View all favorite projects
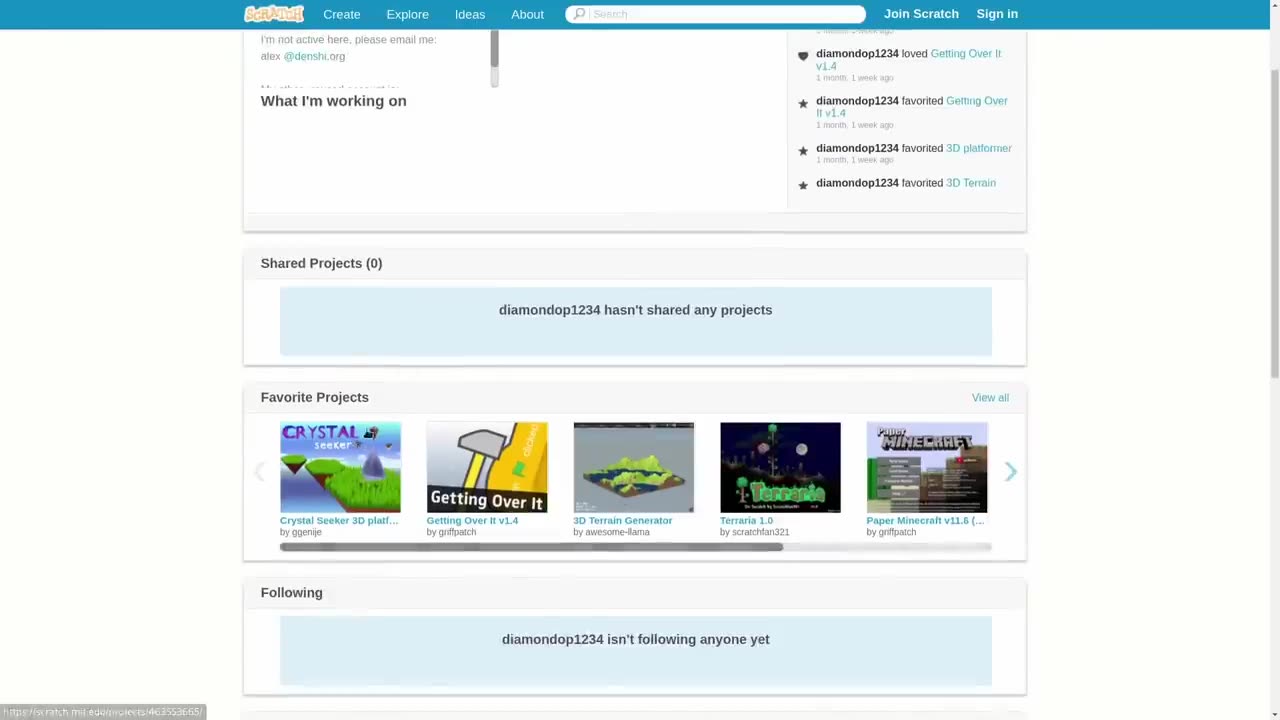 (990, 398)
